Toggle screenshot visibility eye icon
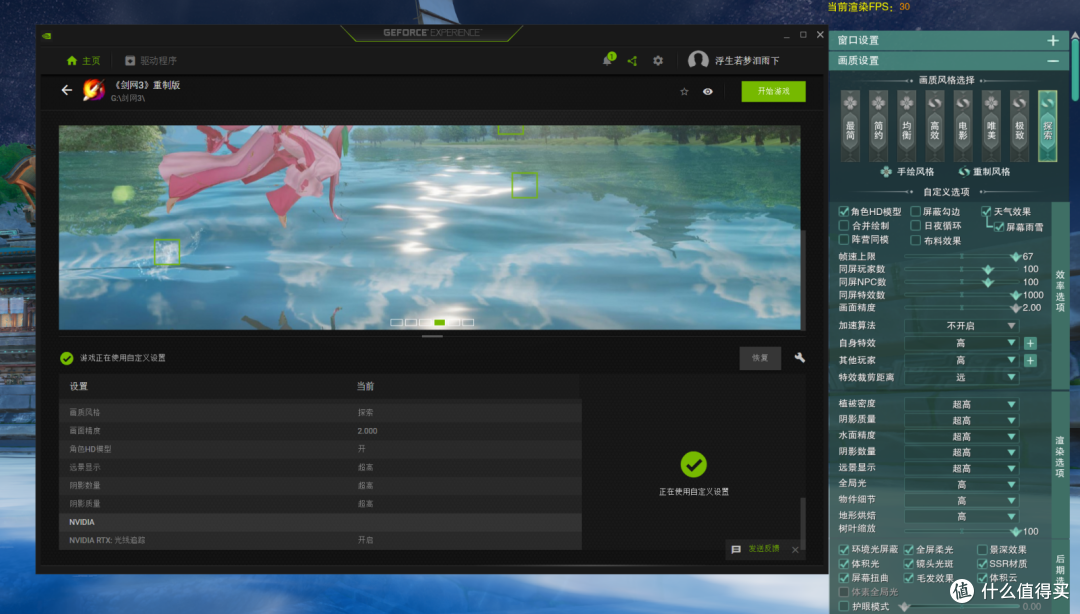This screenshot has height=614, width=1080. [x=707, y=91]
